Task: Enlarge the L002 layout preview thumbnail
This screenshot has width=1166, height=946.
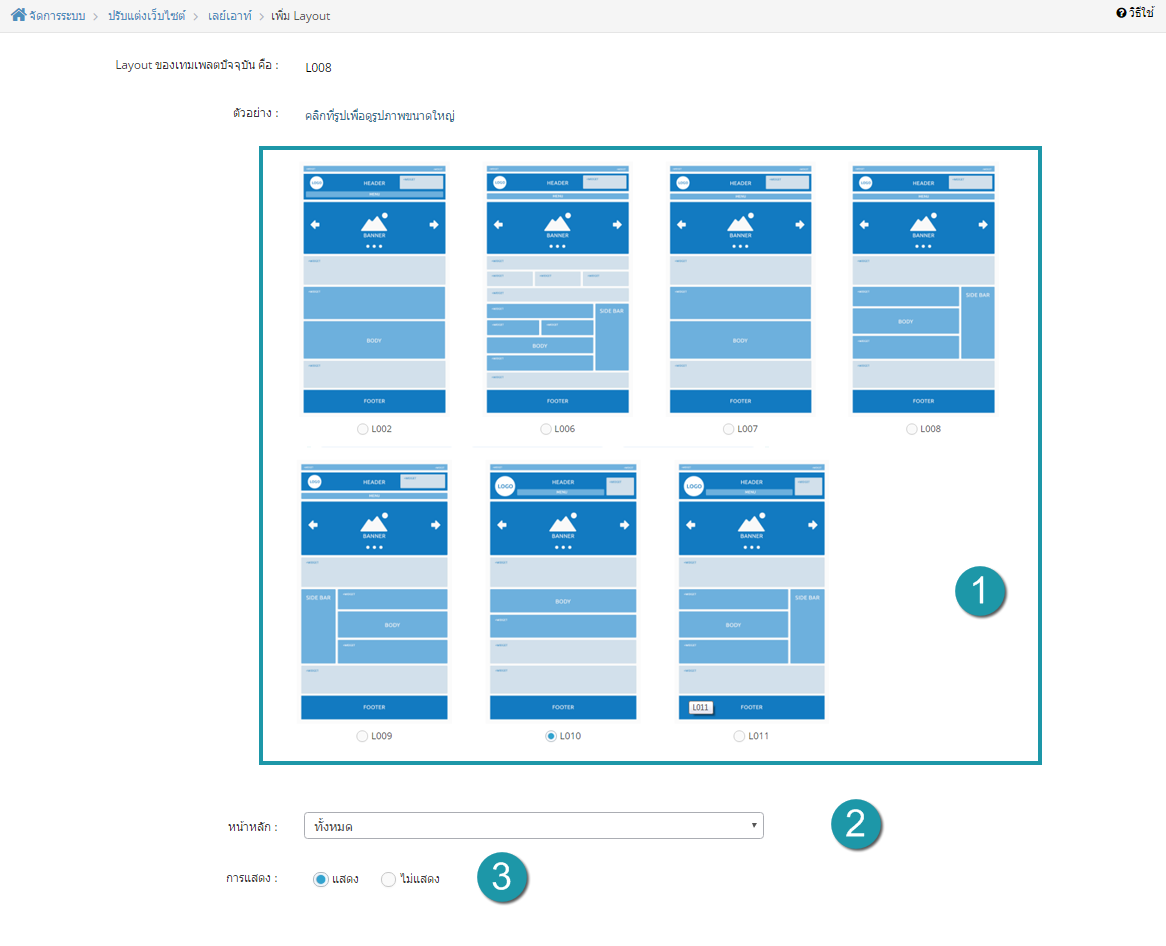Action: (x=374, y=289)
